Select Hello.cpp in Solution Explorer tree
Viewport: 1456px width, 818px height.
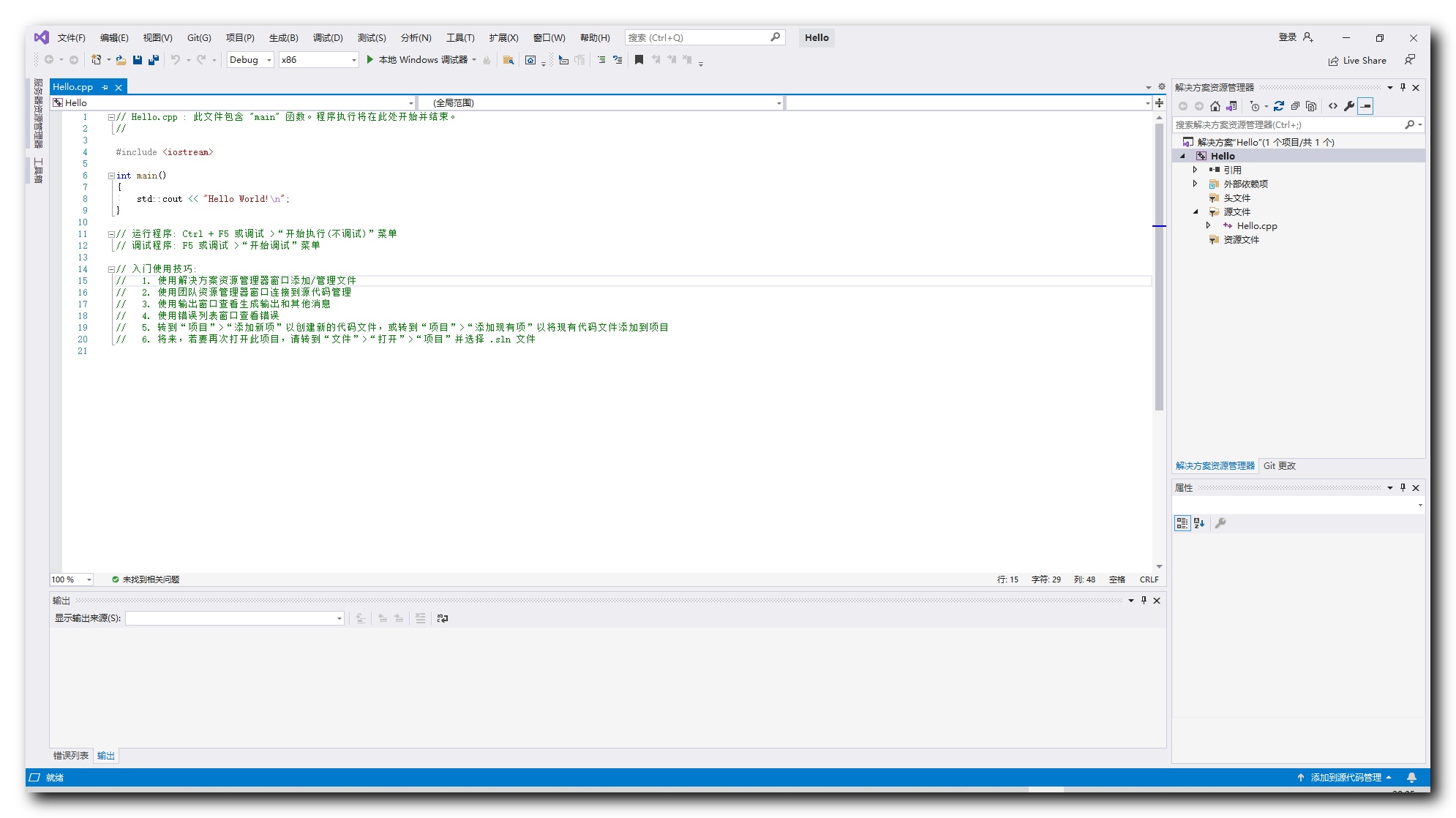pos(1257,226)
